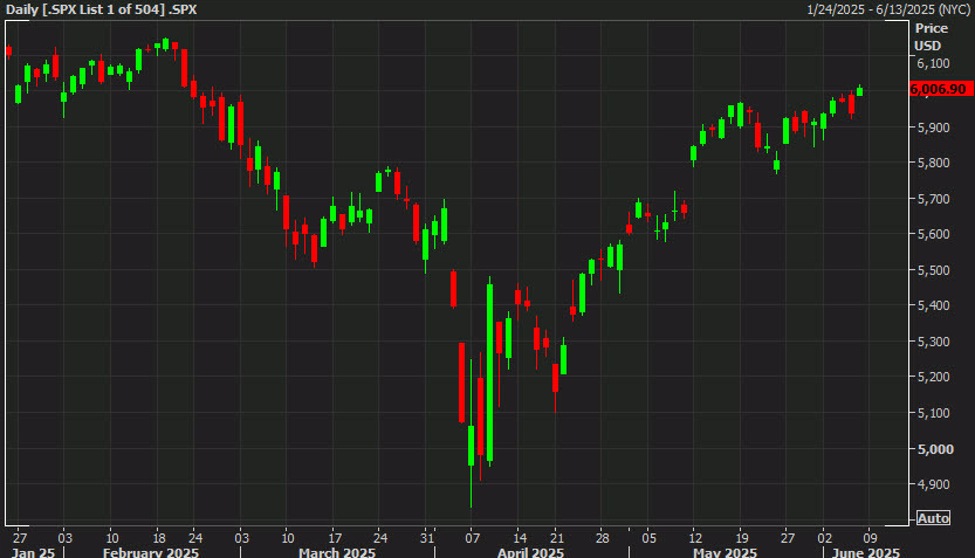This screenshot has width=975, height=558.
Task: Select the February 2025 month label
Action: 153,551
